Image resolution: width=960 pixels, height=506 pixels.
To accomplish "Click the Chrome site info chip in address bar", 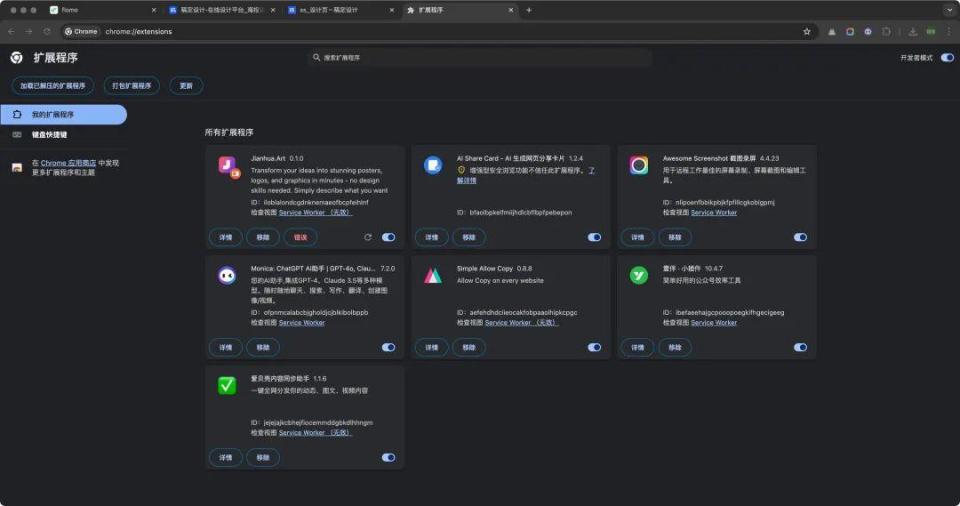I will pyautogui.click(x=81, y=31).
